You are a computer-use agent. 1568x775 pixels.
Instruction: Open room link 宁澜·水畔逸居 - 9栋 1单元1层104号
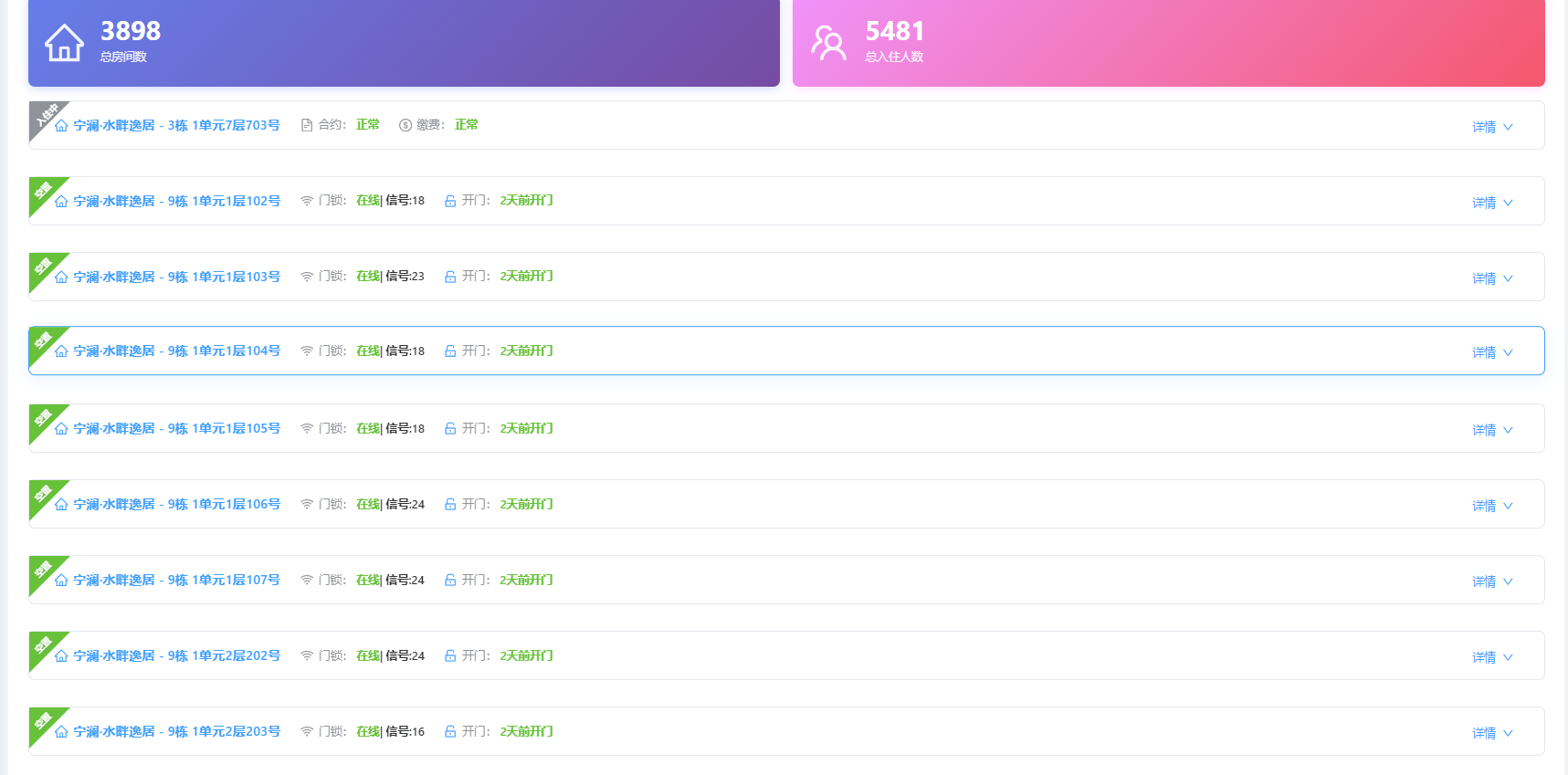[177, 351]
